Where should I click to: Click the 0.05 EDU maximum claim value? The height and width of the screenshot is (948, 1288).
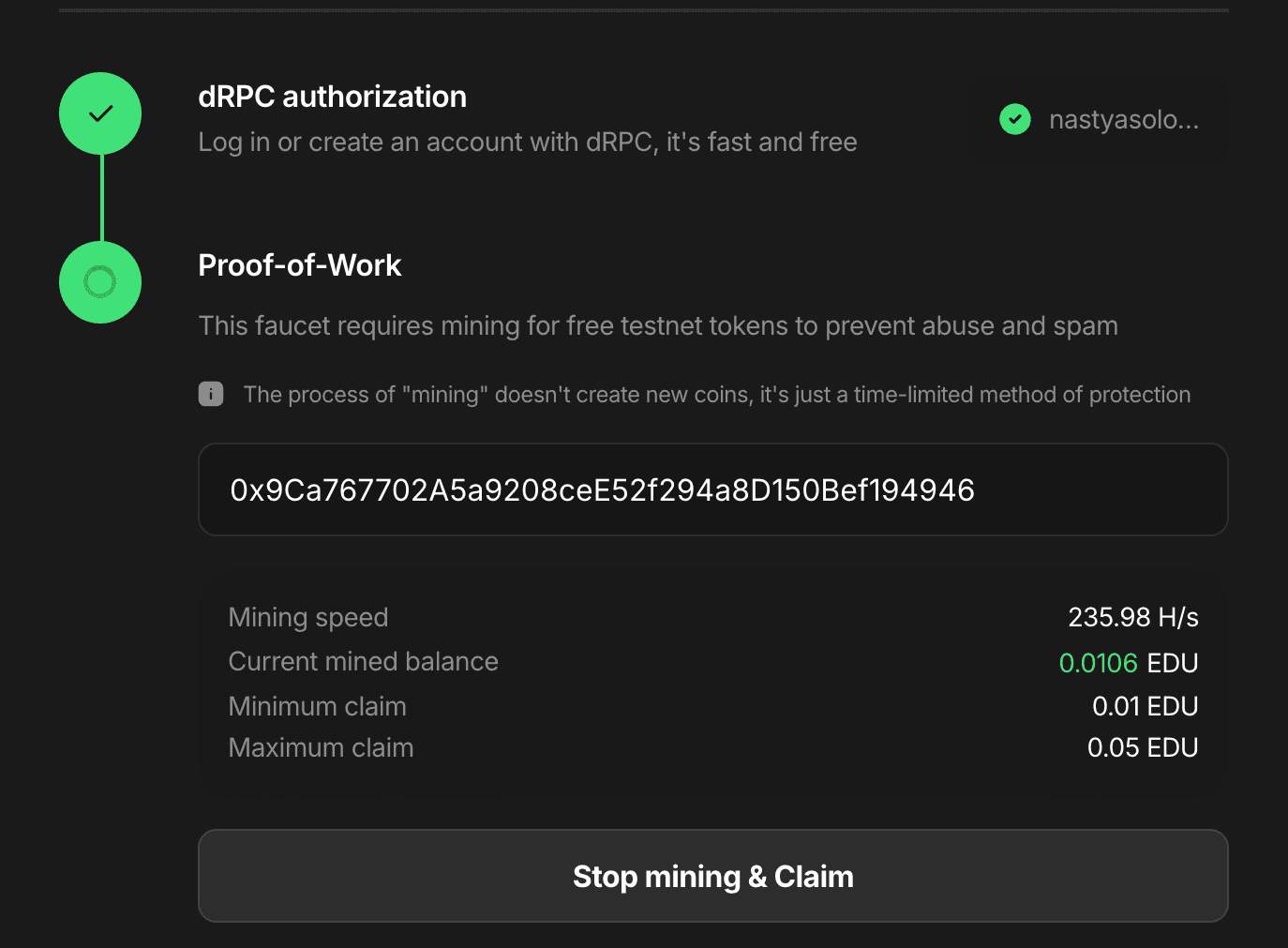click(1143, 747)
